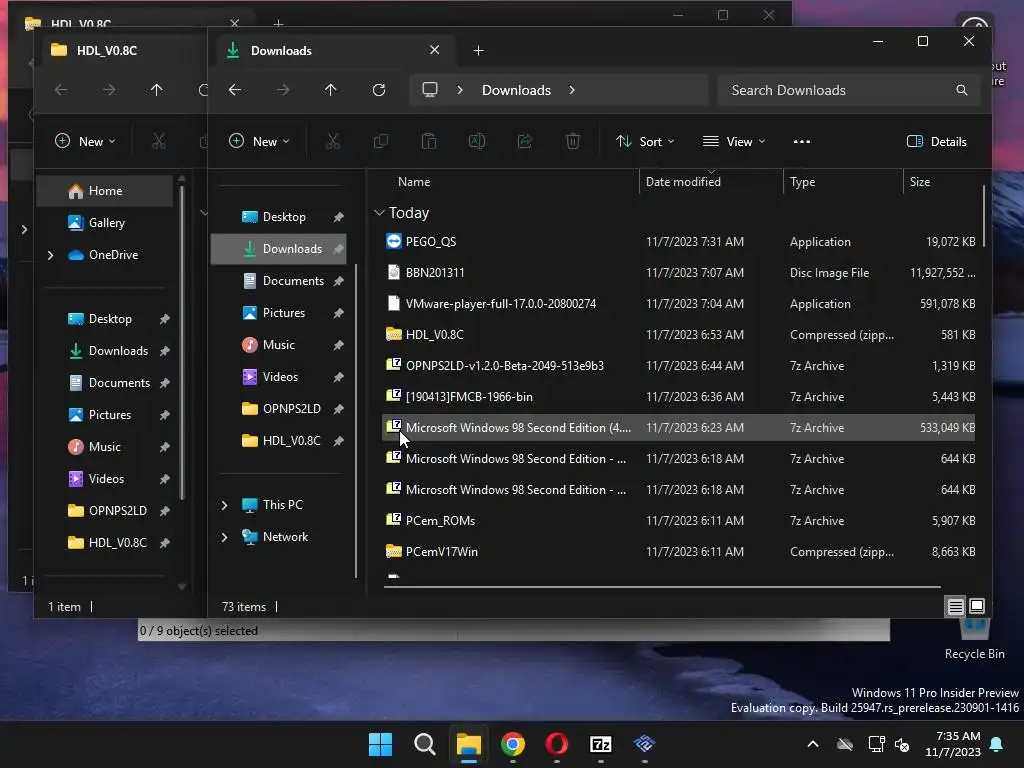Screen dimensions: 1024x768
Task: Click the Search Downloads field
Action: point(848,90)
